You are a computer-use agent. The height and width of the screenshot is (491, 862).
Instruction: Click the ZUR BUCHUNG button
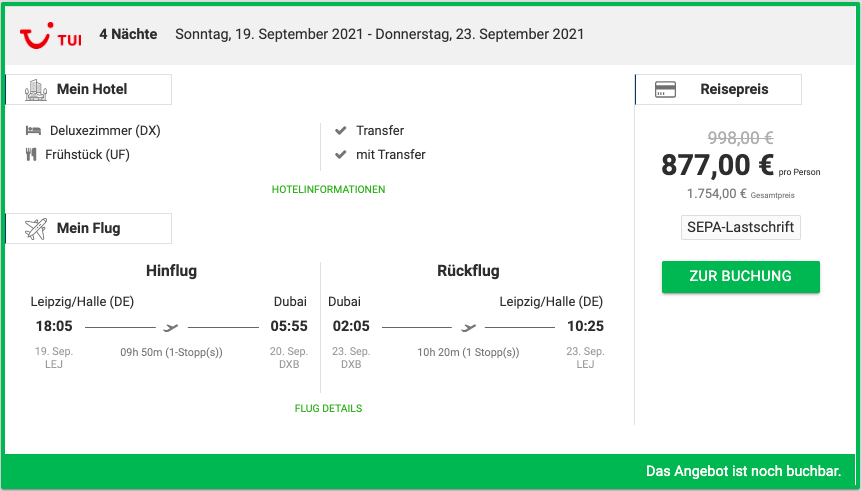click(741, 277)
